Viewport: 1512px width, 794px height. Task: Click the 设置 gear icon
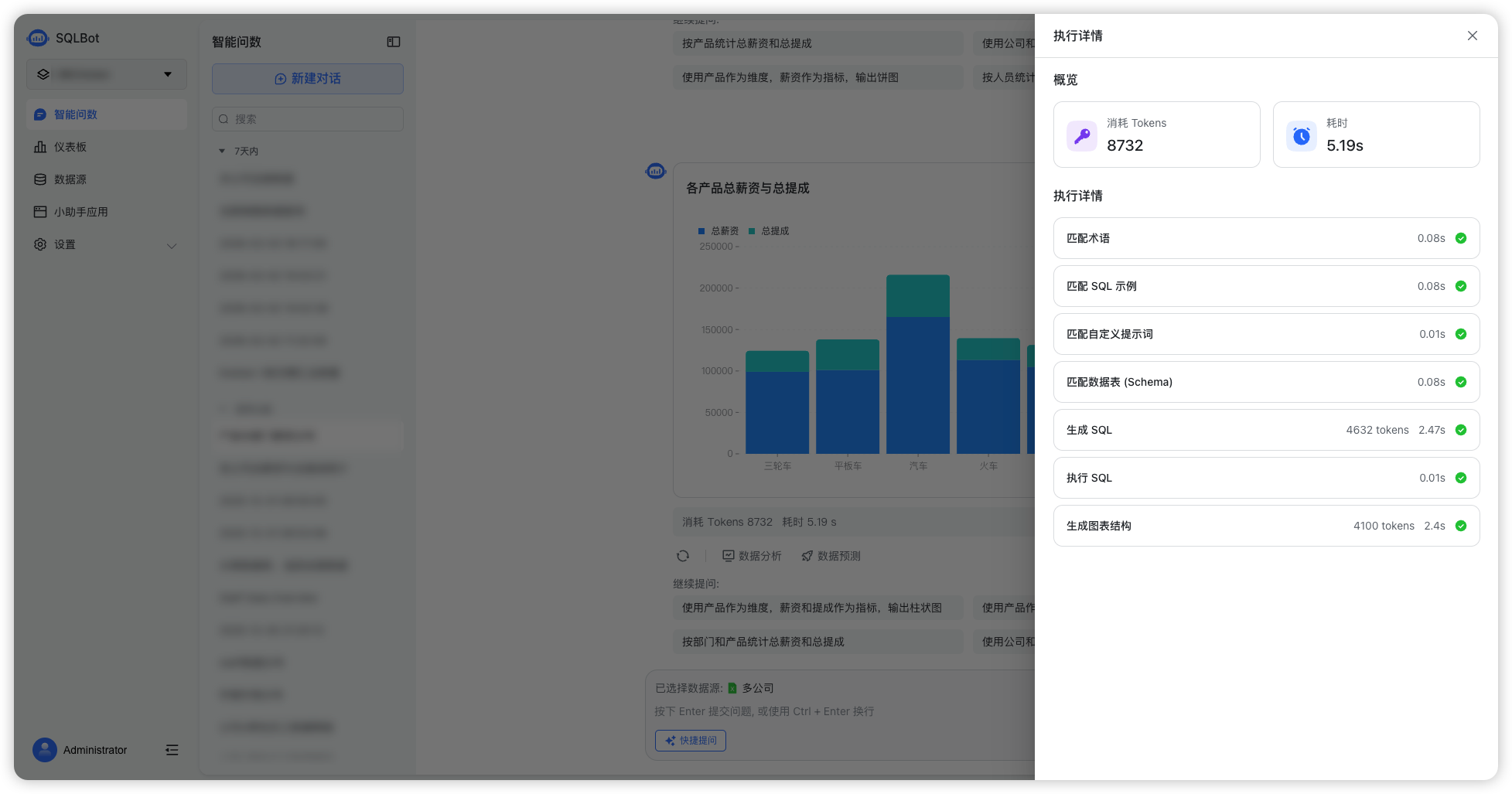(x=39, y=244)
